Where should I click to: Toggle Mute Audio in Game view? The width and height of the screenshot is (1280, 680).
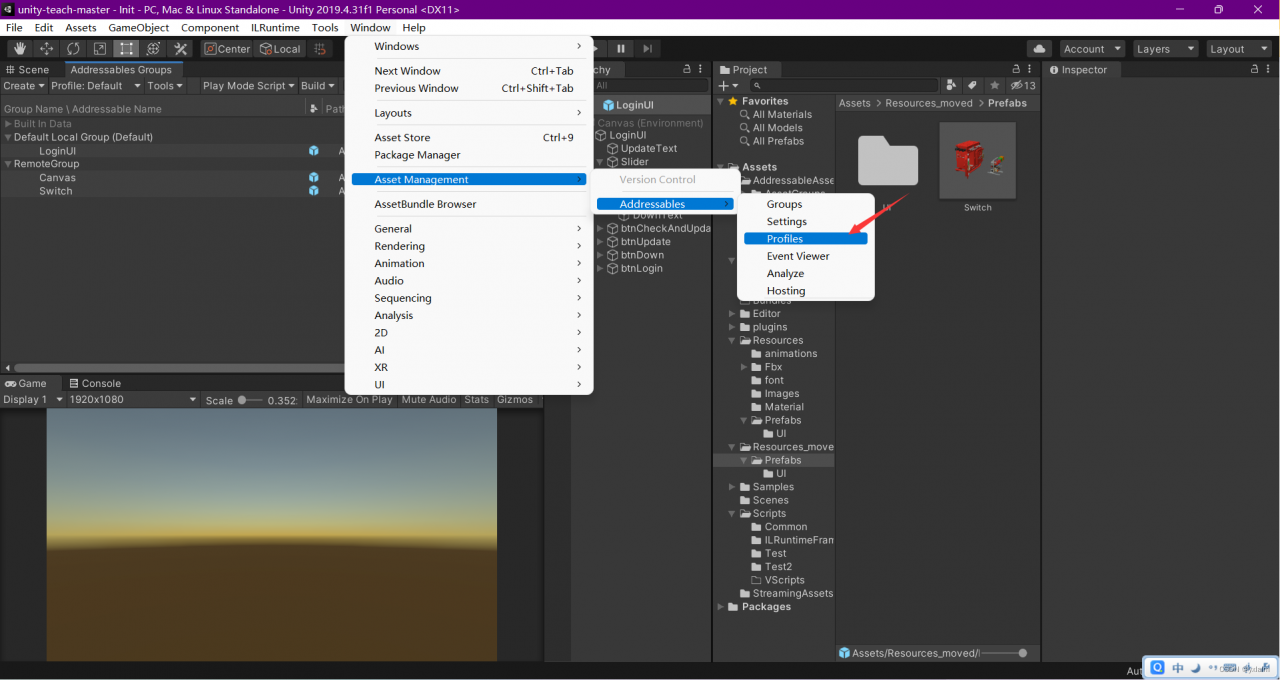[428, 400]
